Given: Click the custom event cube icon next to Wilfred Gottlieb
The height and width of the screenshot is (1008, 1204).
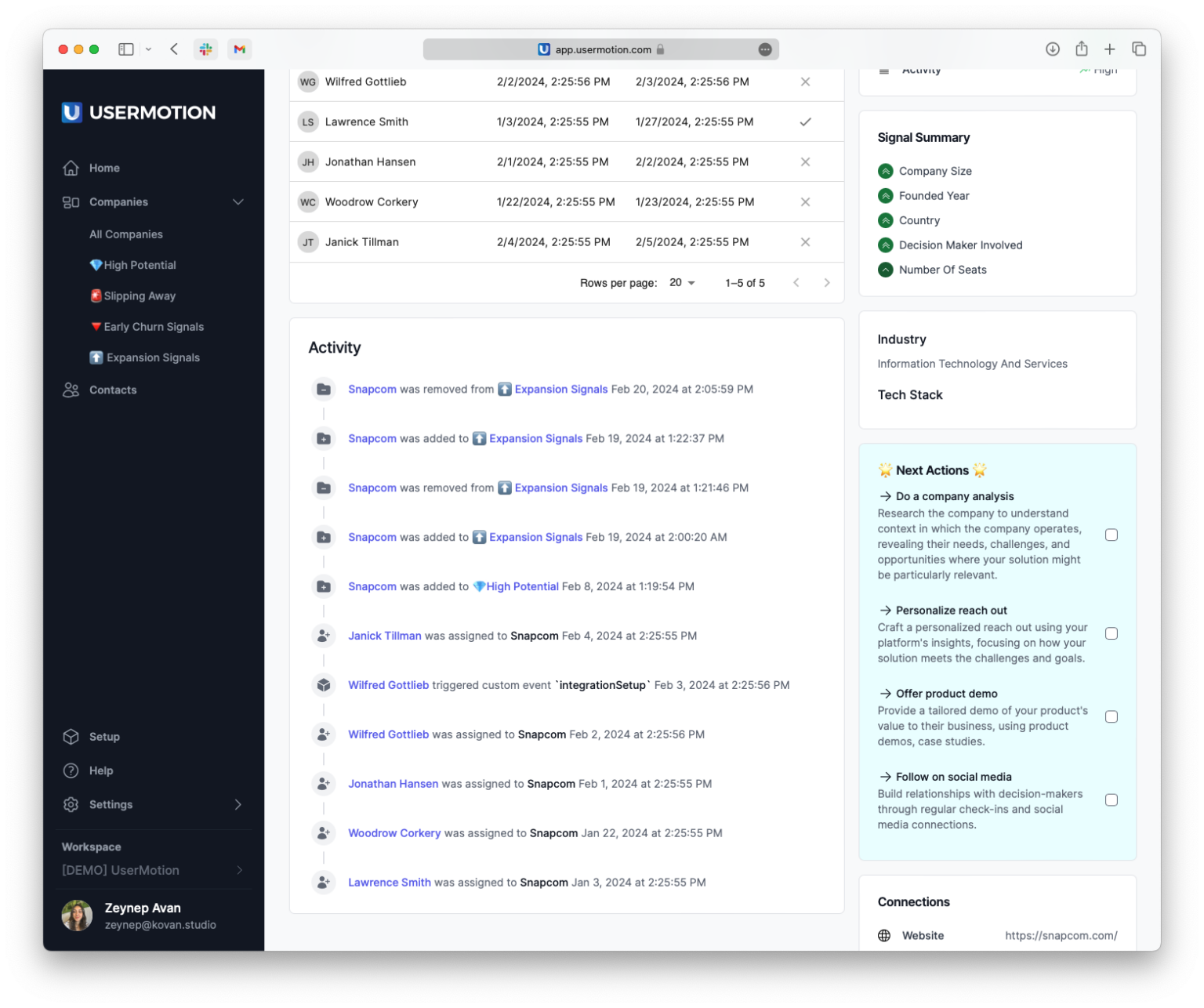Looking at the screenshot, I should (324, 684).
